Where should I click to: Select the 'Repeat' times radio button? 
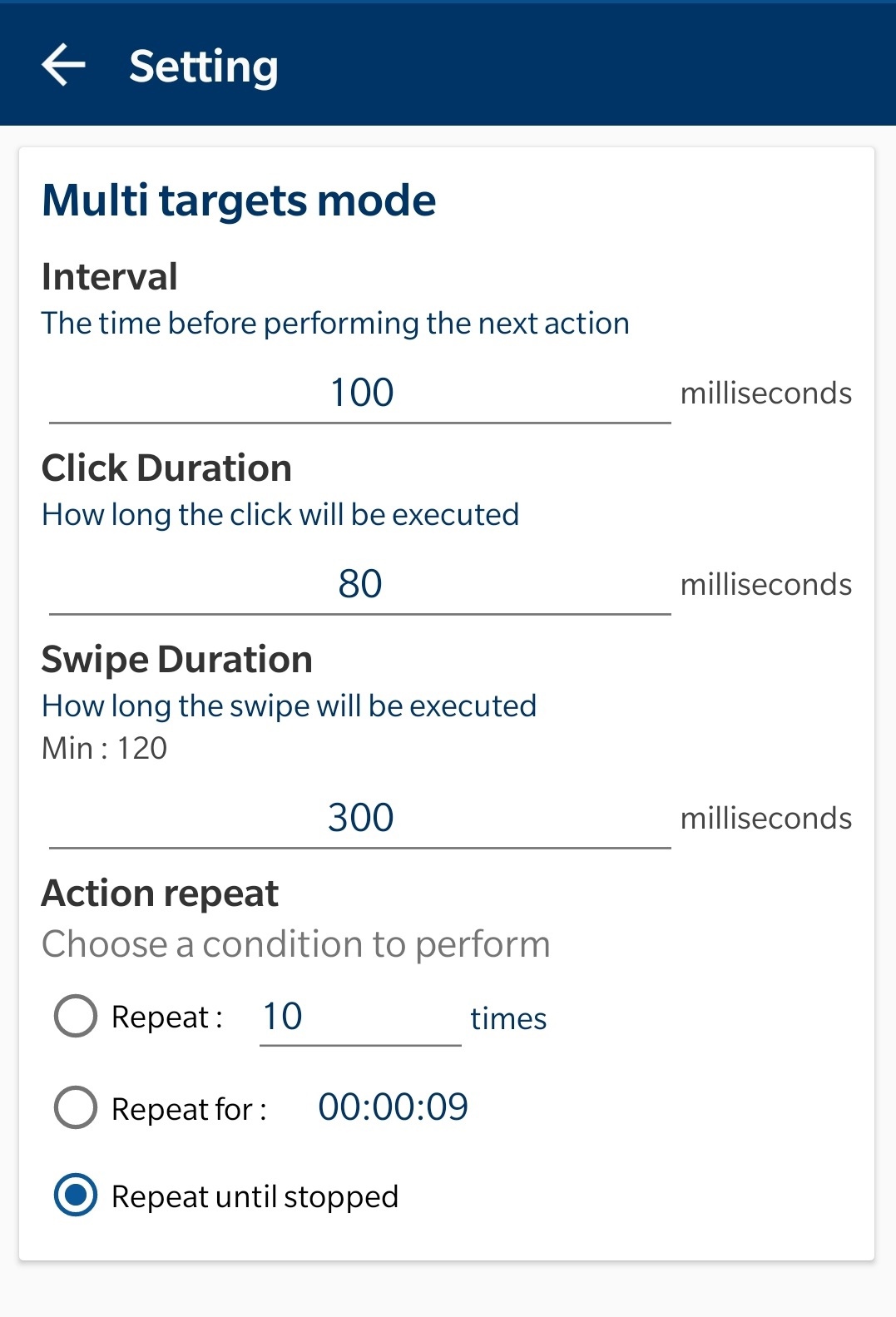tap(76, 1017)
